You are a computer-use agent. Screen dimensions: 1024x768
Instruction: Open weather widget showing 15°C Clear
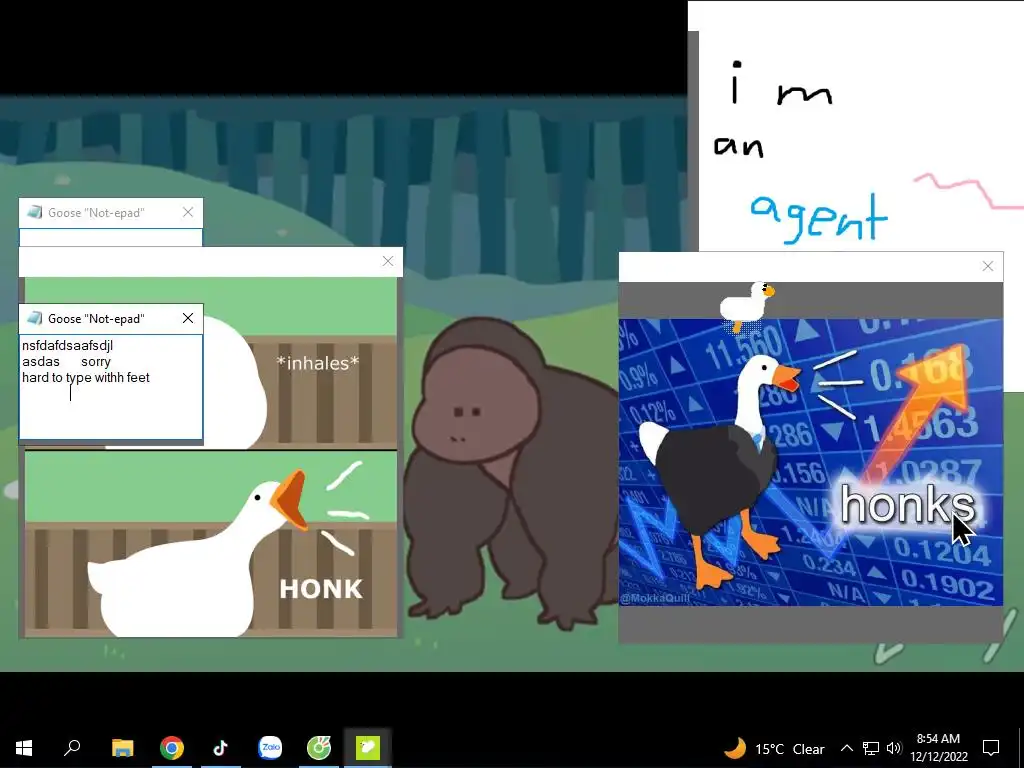775,748
